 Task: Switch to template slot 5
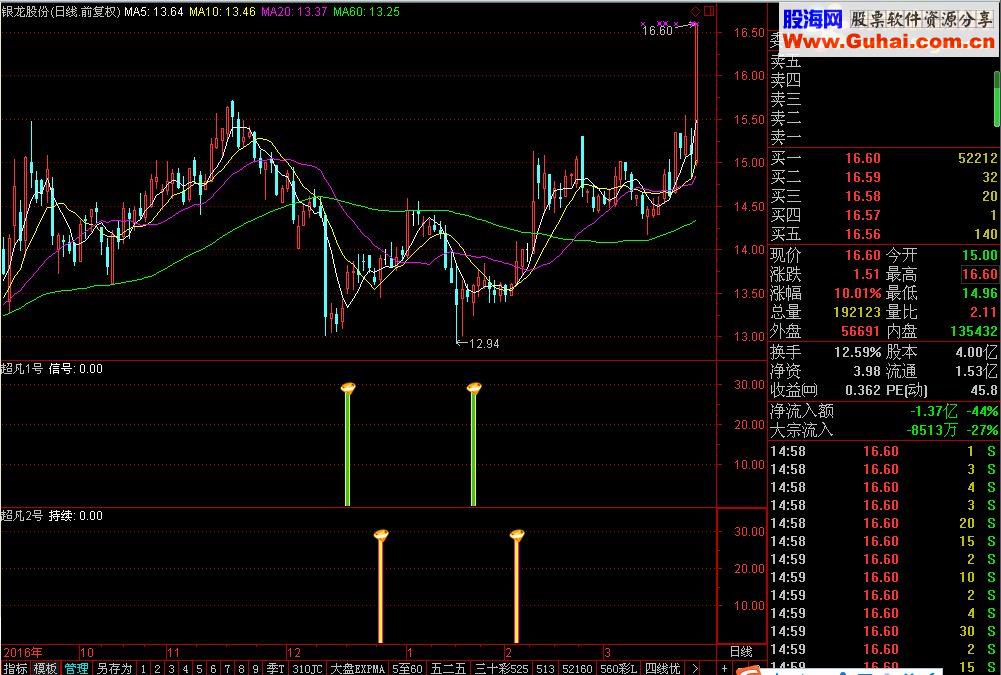199,669
